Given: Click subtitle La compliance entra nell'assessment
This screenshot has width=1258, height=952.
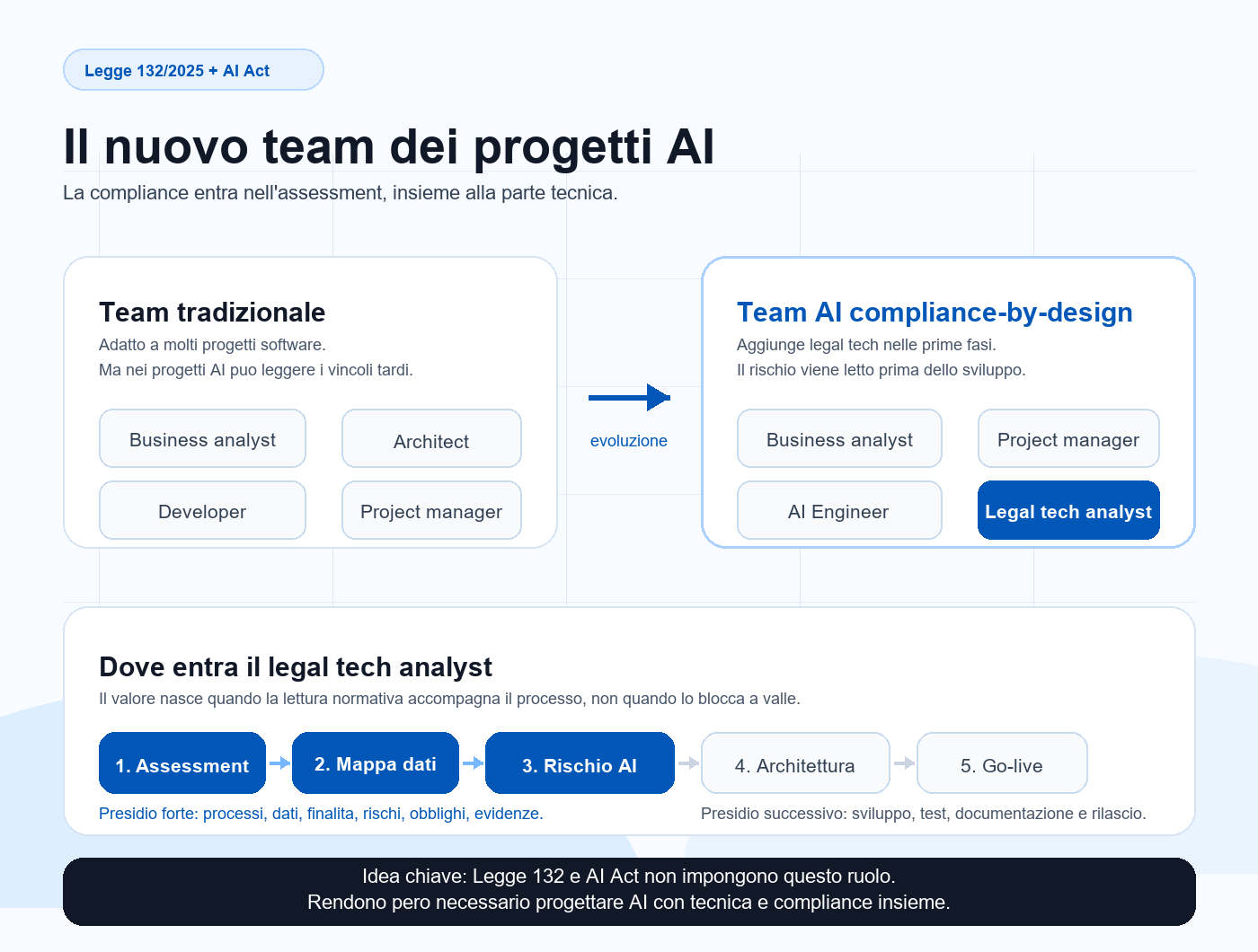Looking at the screenshot, I should pyautogui.click(x=340, y=193).
